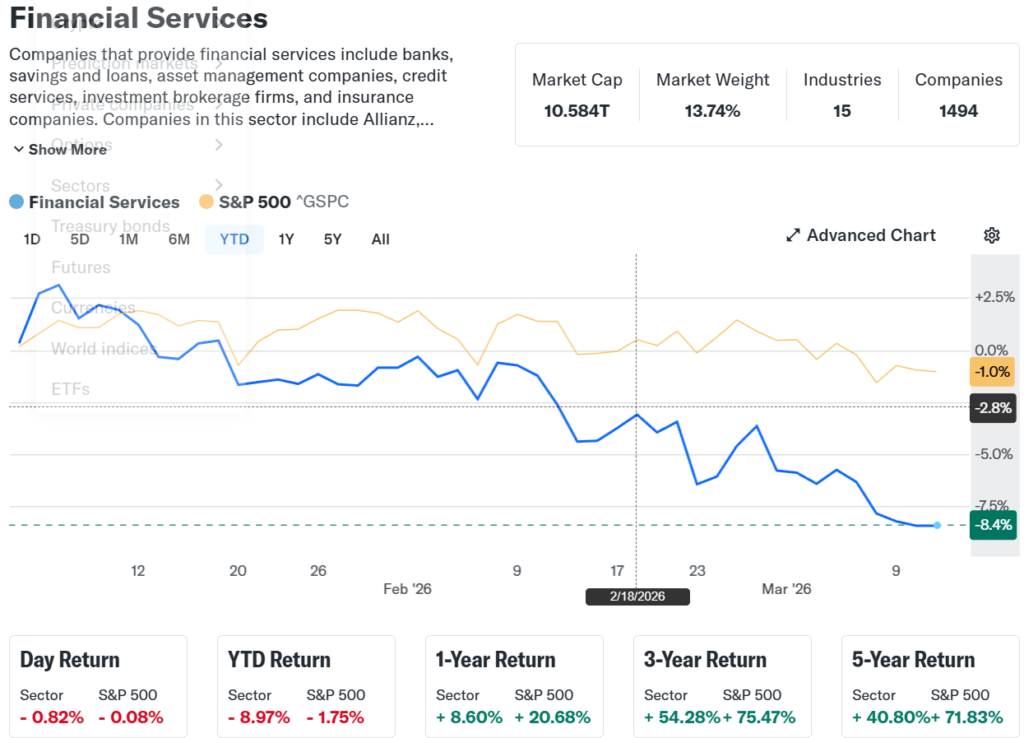Click the 5-Year Return card

930,687
